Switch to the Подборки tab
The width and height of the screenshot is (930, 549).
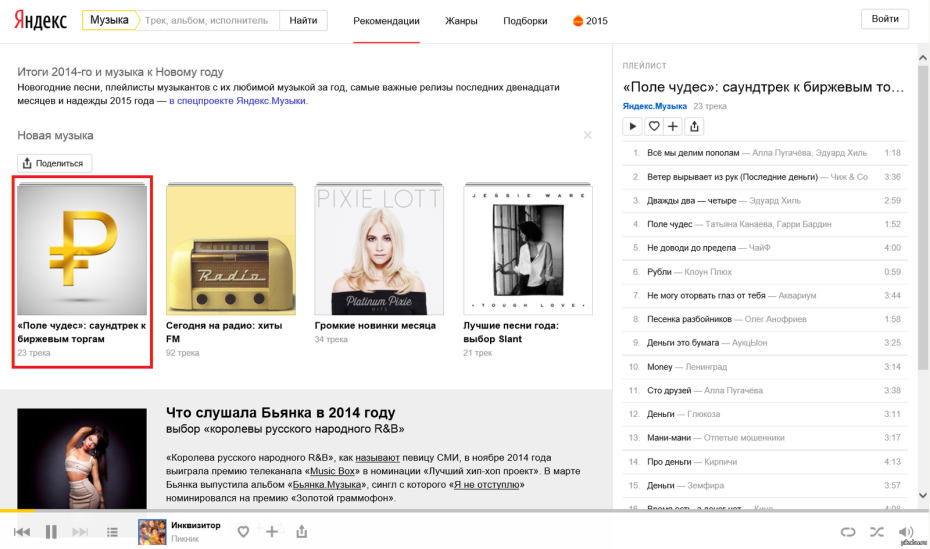(525, 21)
